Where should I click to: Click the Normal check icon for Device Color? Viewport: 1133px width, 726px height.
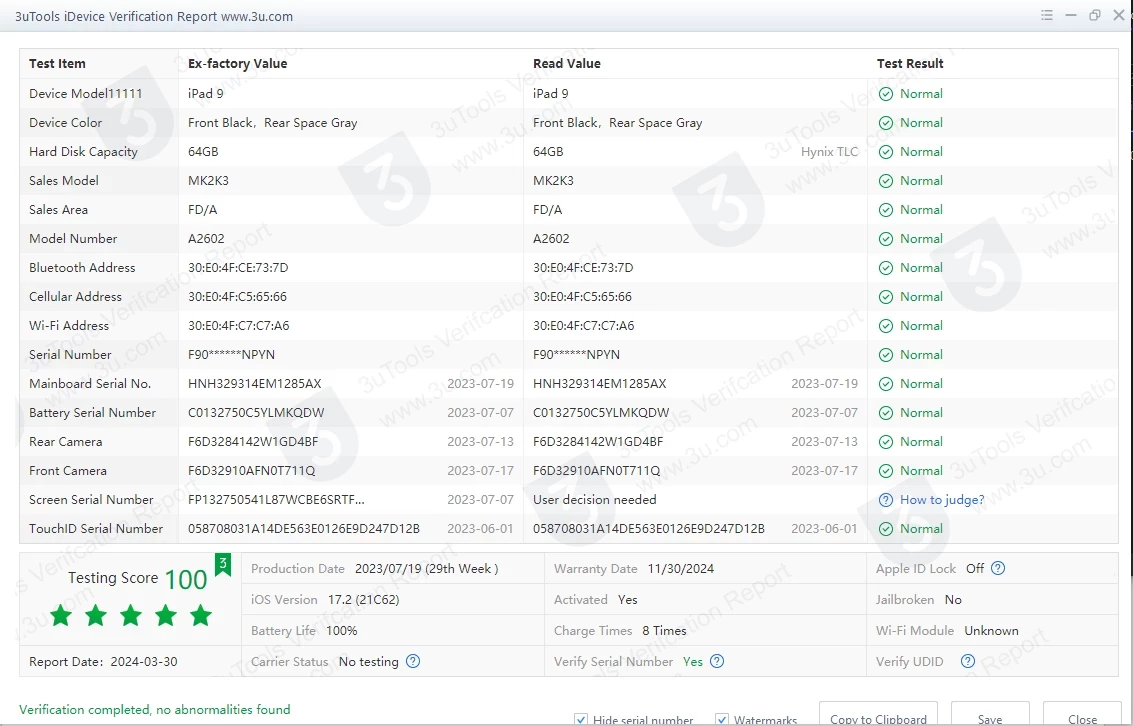[x=885, y=123]
